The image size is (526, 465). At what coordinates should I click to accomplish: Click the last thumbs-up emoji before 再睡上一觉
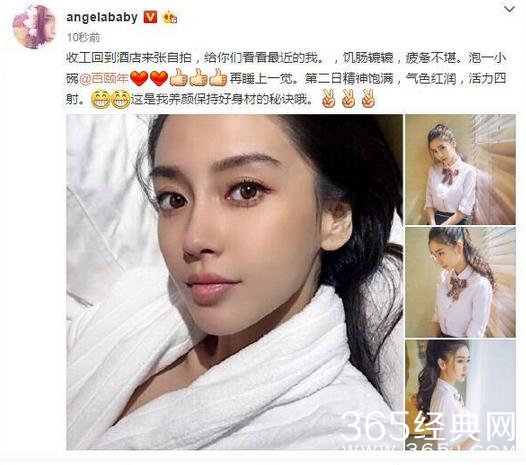[218, 78]
